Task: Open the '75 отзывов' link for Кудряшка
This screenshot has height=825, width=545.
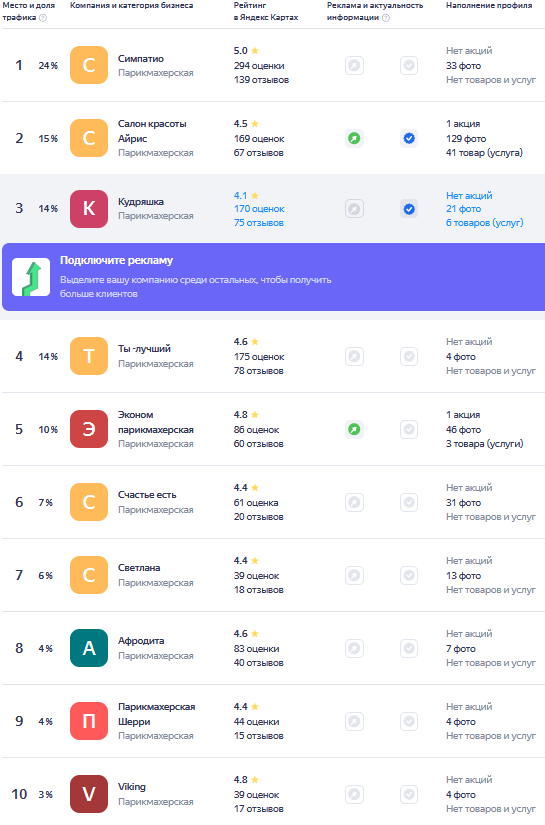Action: (258, 223)
